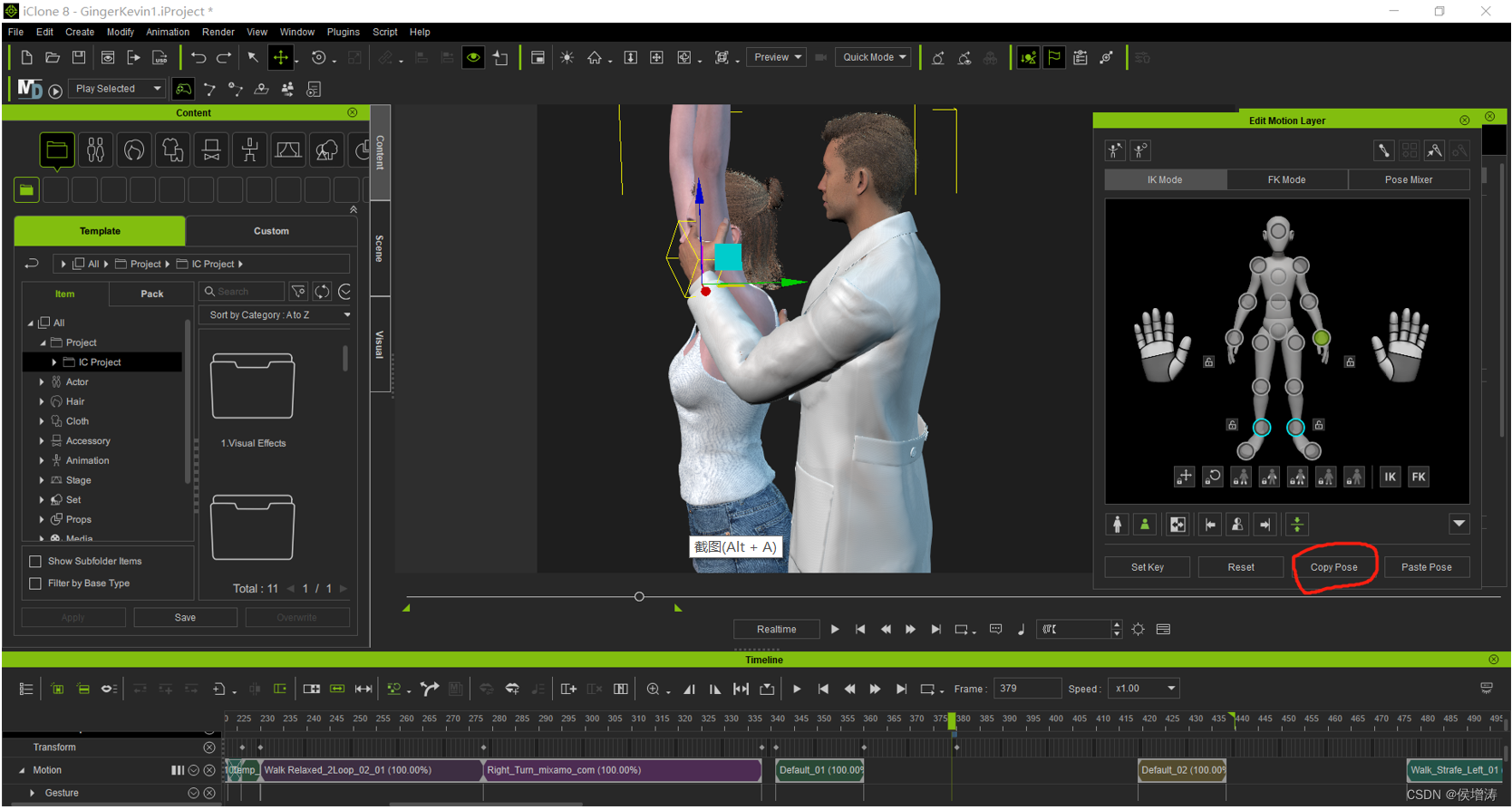This screenshot has width=1512, height=810.
Task: Click the FK button below the dummy
Action: tap(1419, 477)
